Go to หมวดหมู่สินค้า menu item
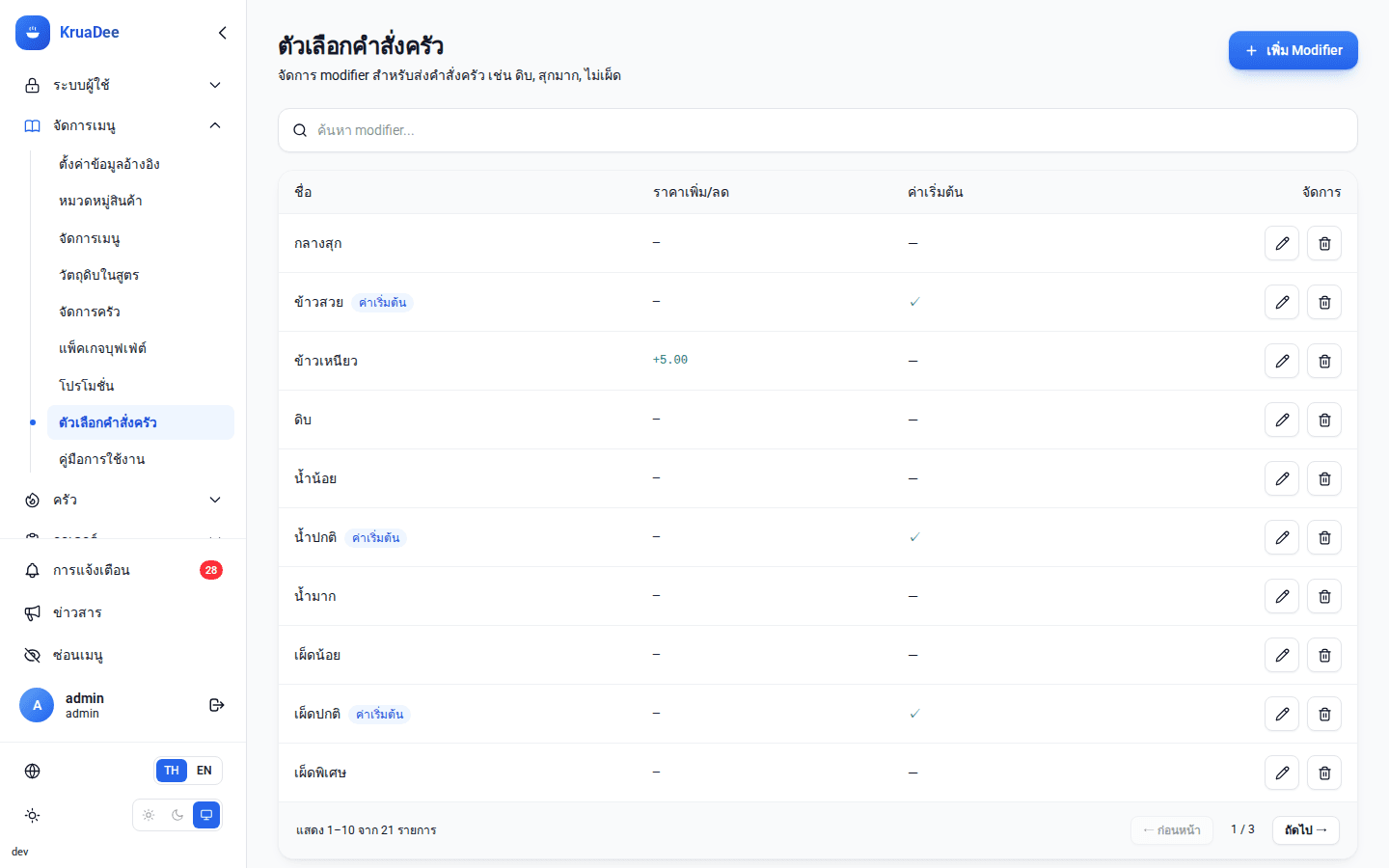Viewport: 1389px width, 868px height. pos(141,201)
